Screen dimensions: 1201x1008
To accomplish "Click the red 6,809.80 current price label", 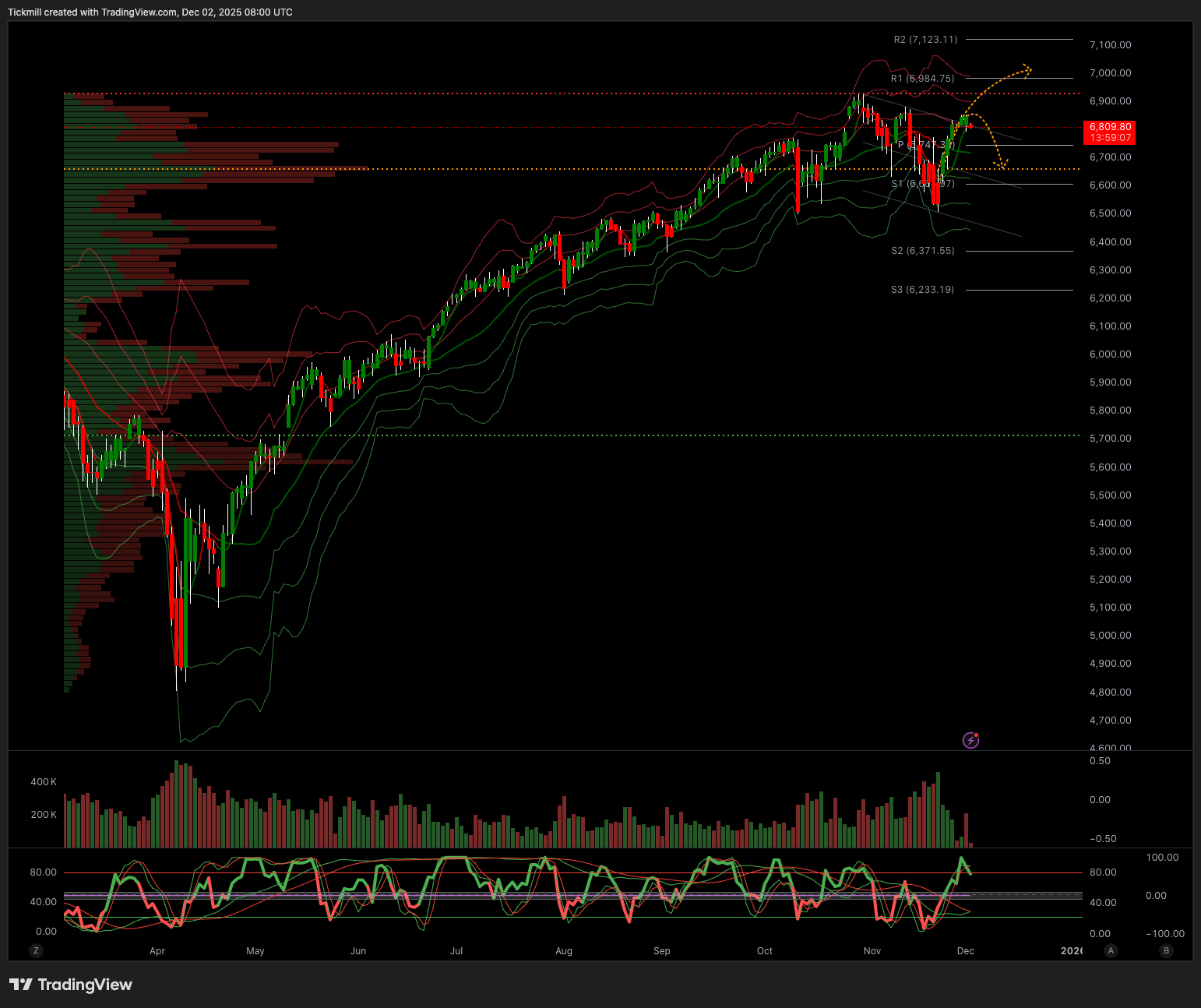I will pyautogui.click(x=1110, y=127).
